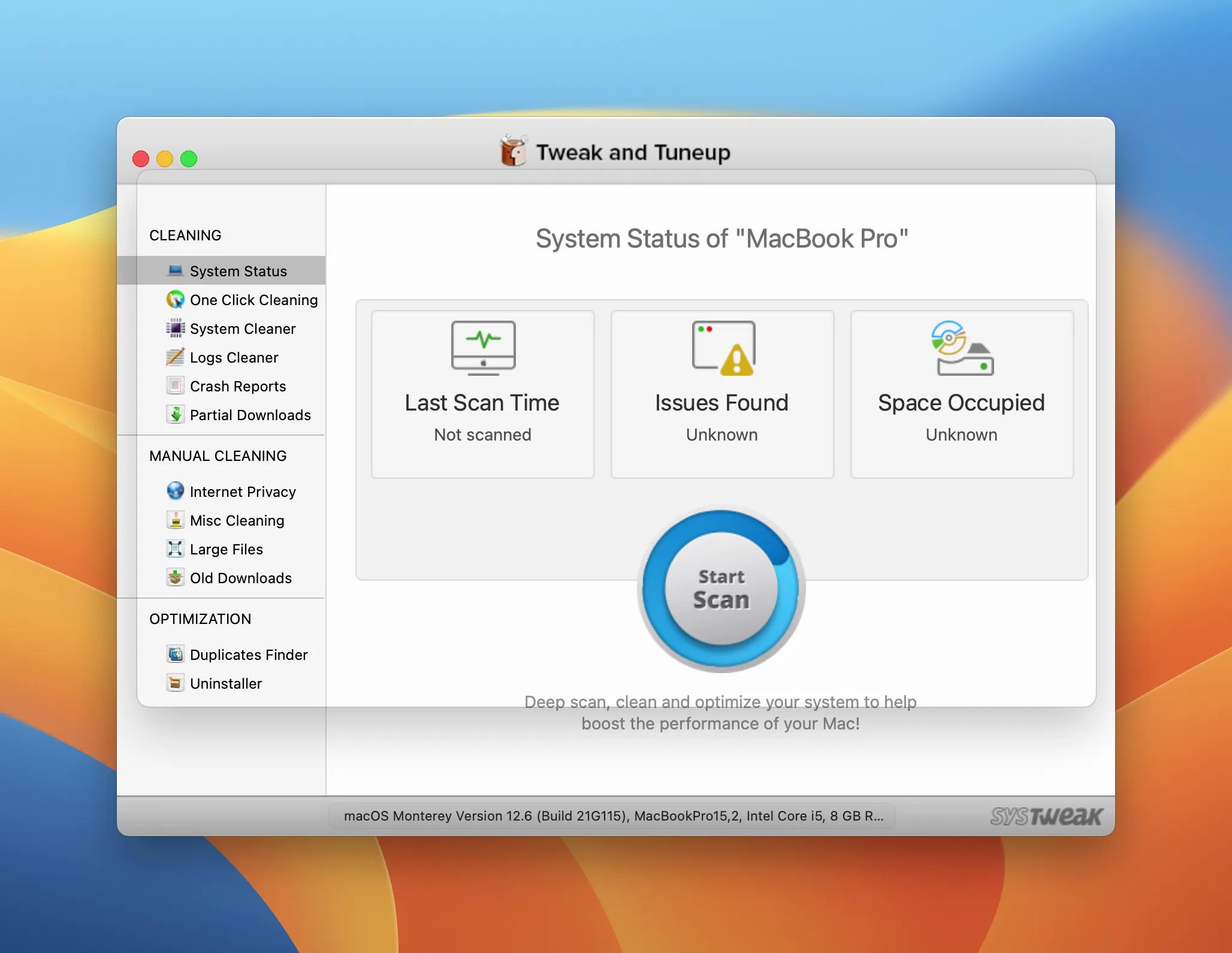Click the Issues Found 'Unknown' value
1232x953 pixels.
click(722, 435)
